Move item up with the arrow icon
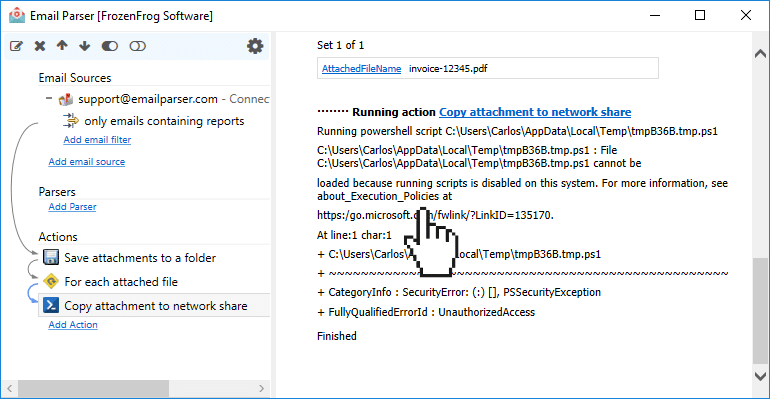Screen dimensions: 770x399 62,46
